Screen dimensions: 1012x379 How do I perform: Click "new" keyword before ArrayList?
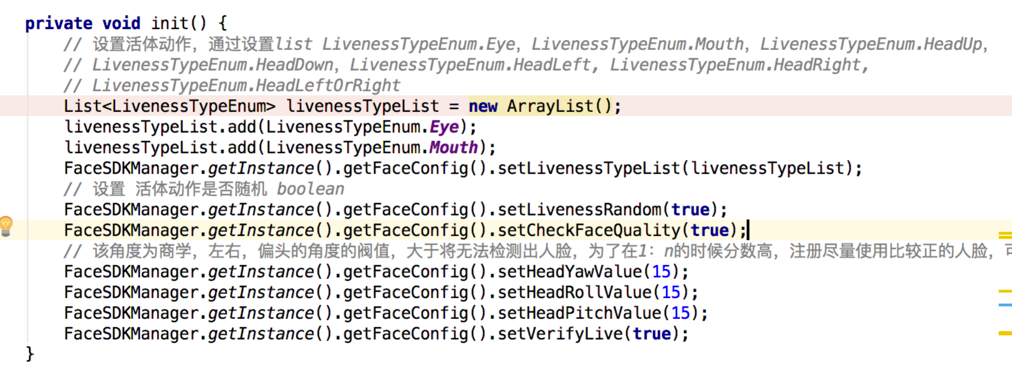pos(483,106)
